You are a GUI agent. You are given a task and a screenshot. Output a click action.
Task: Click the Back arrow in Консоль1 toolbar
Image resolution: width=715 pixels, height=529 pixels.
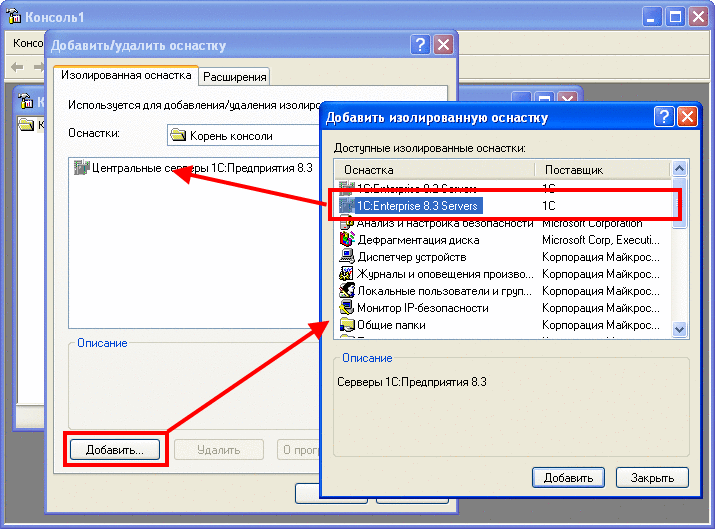tap(17, 67)
